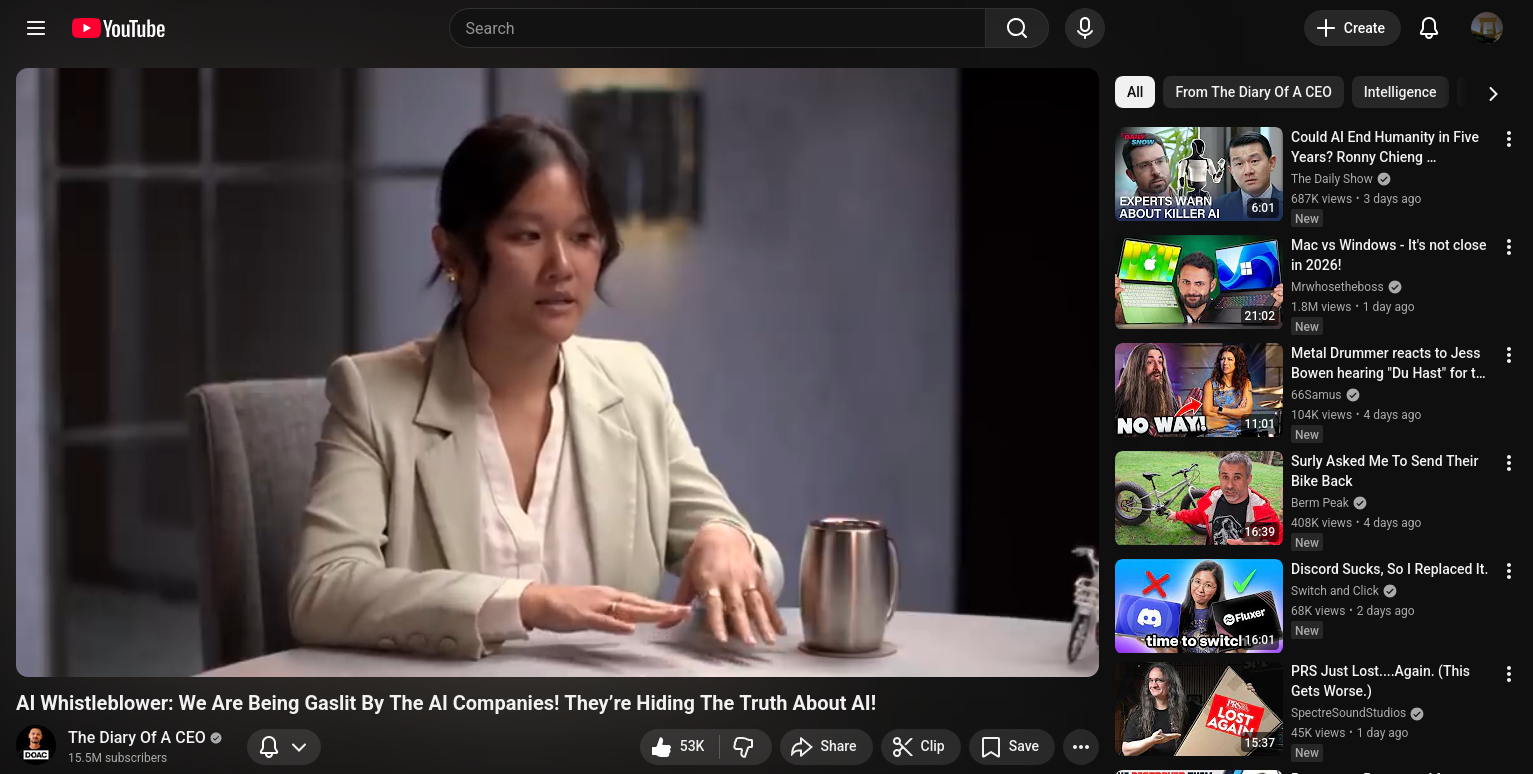This screenshot has width=1533, height=774.
Task: Open The Diary Of A CEO channel avatar
Action: pos(36,746)
